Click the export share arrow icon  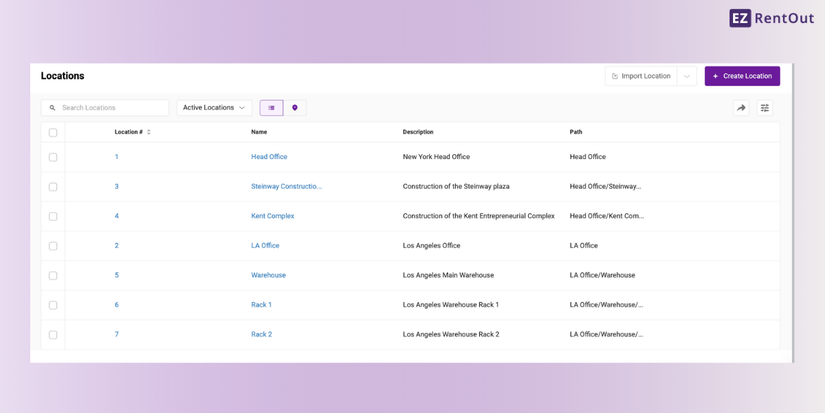tap(741, 108)
